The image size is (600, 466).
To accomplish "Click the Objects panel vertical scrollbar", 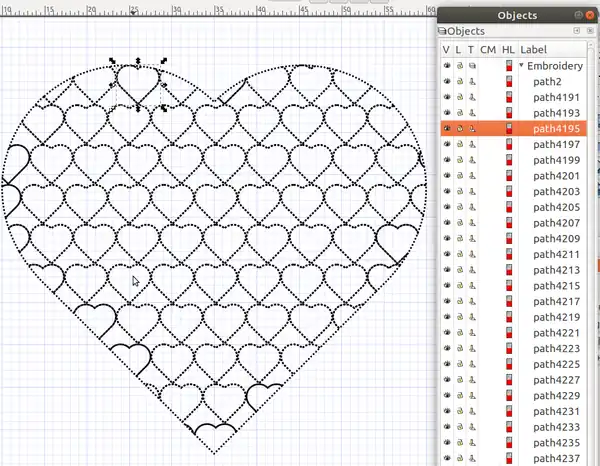I will [592, 250].
